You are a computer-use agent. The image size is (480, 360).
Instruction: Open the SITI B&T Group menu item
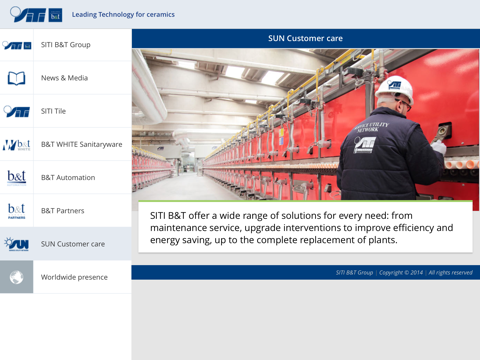click(66, 45)
